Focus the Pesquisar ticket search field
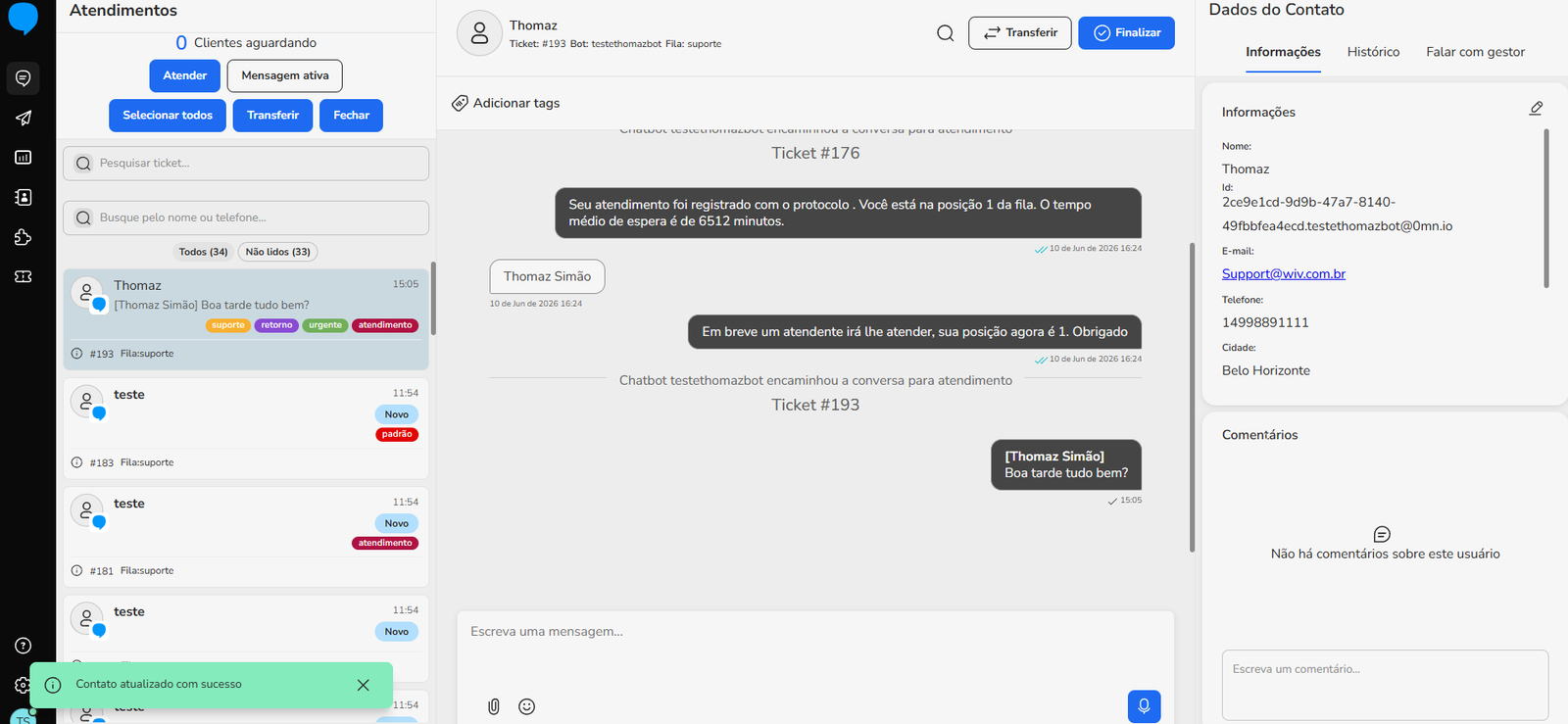 (x=246, y=164)
